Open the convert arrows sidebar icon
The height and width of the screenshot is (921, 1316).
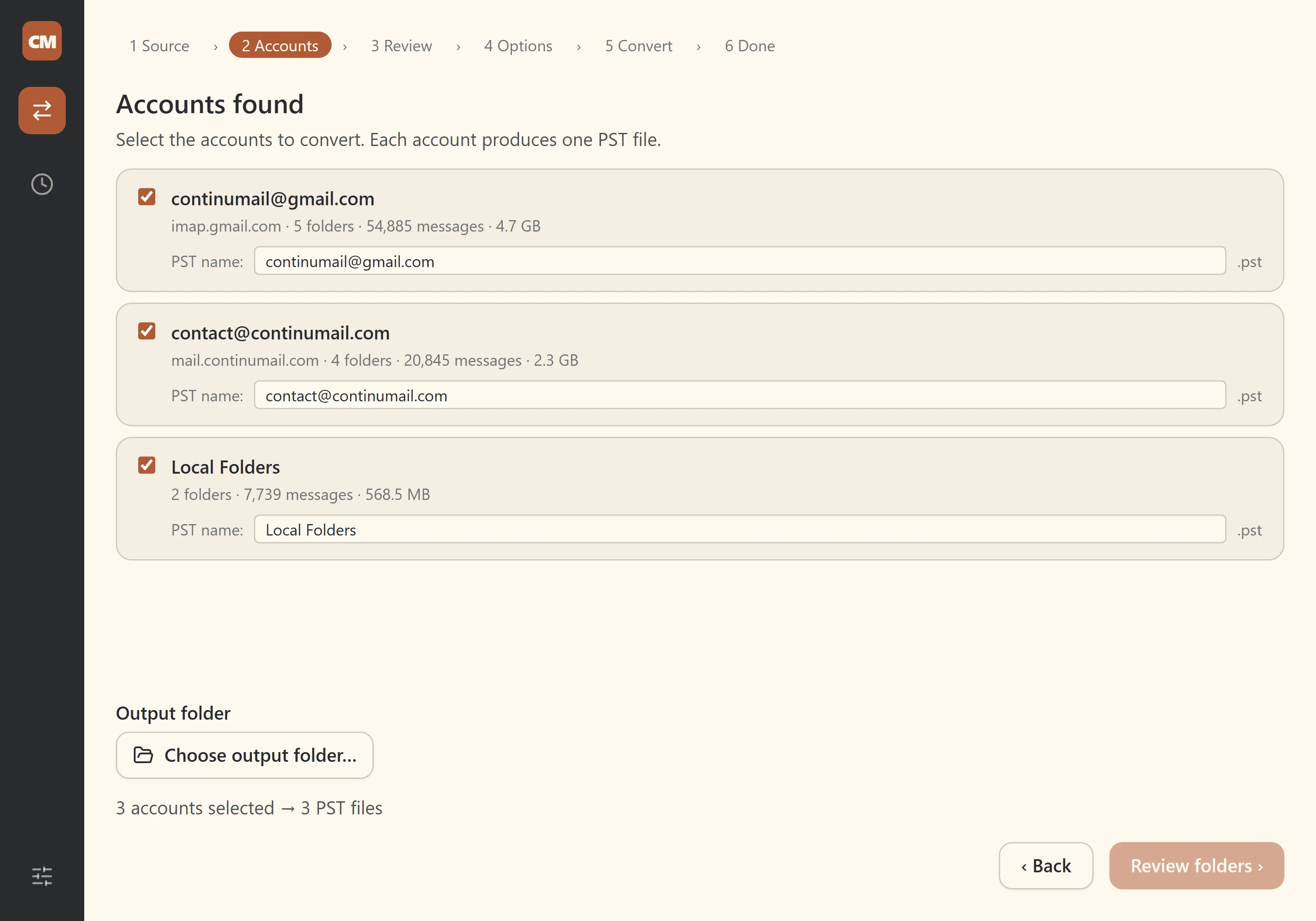[x=42, y=111]
